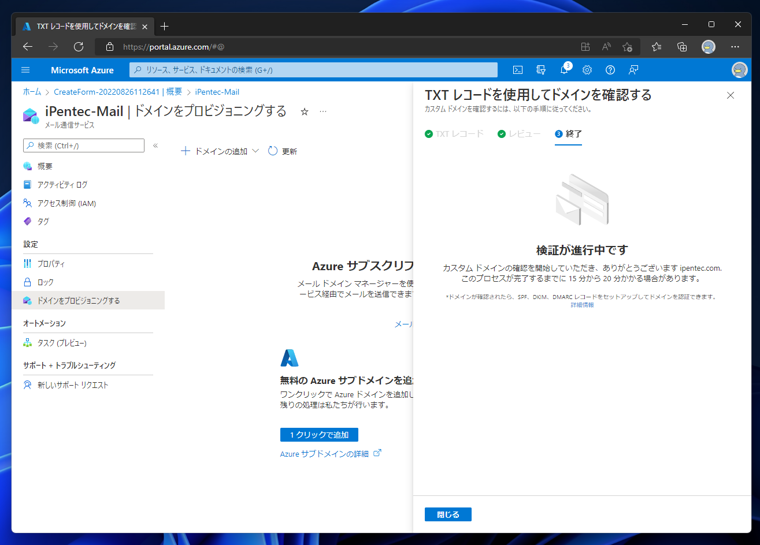Open iPentec-Mail breadcrumb link
This screenshot has height=545, width=760.
point(217,92)
